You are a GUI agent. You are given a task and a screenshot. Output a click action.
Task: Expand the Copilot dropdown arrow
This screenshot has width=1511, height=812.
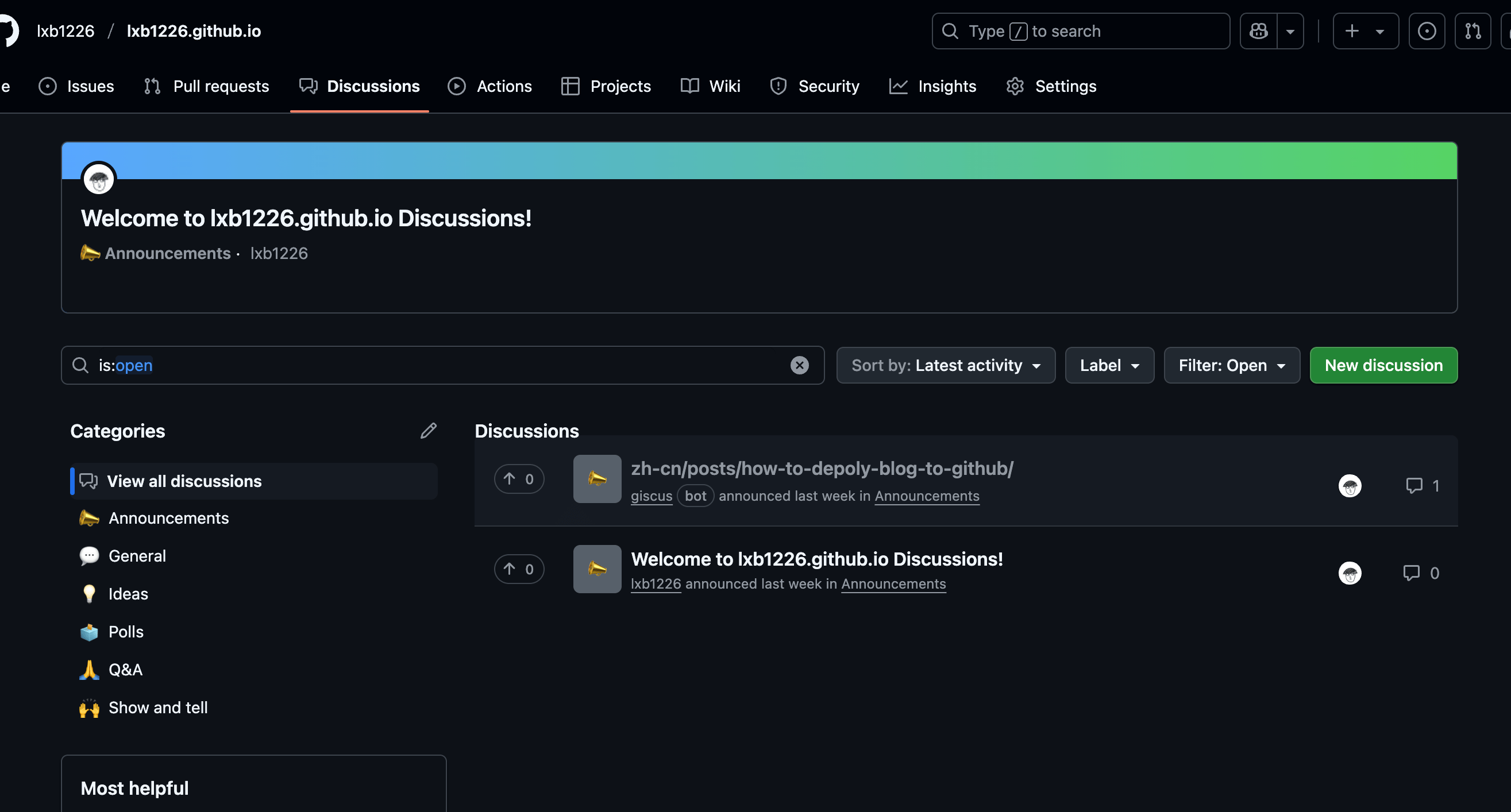tap(1290, 31)
